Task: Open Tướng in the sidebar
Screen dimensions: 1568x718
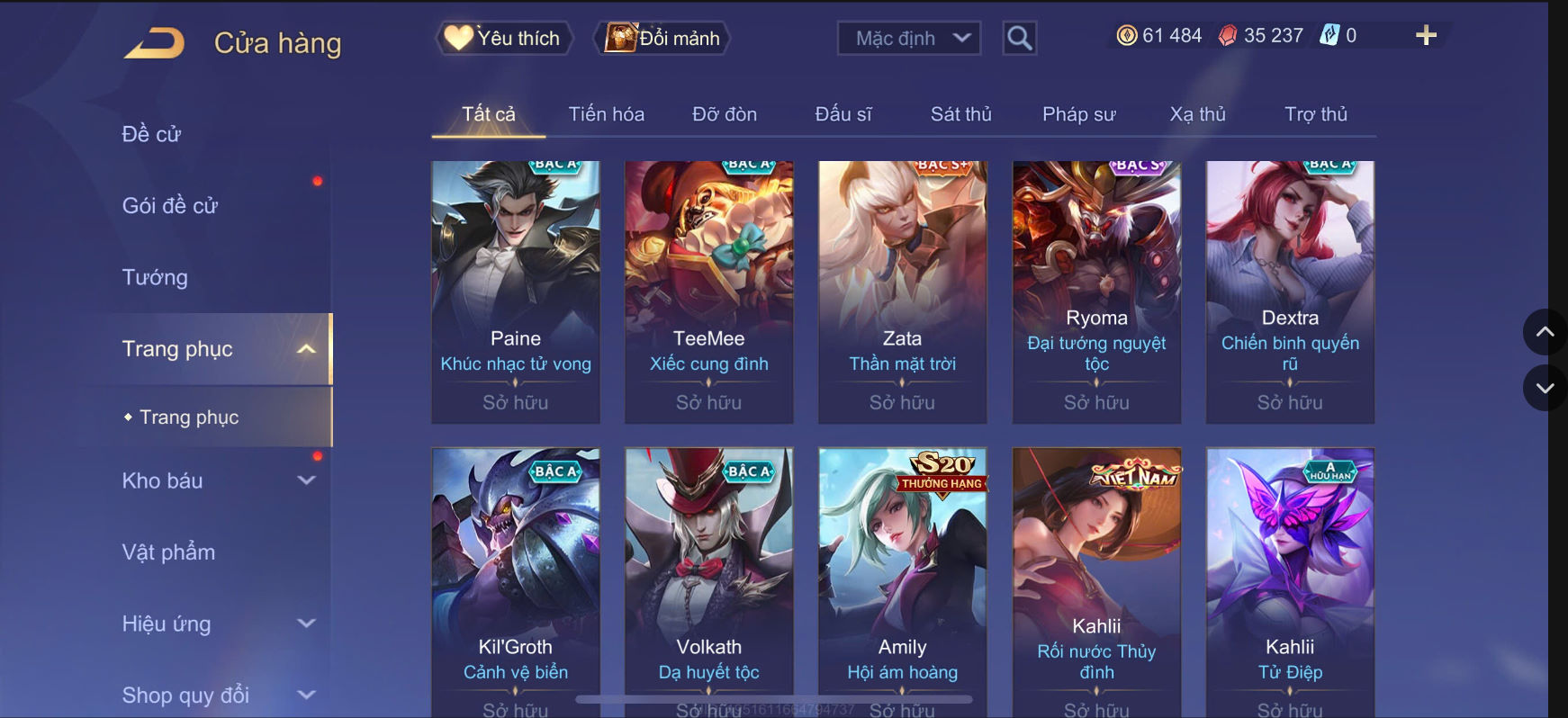Action: (x=155, y=277)
